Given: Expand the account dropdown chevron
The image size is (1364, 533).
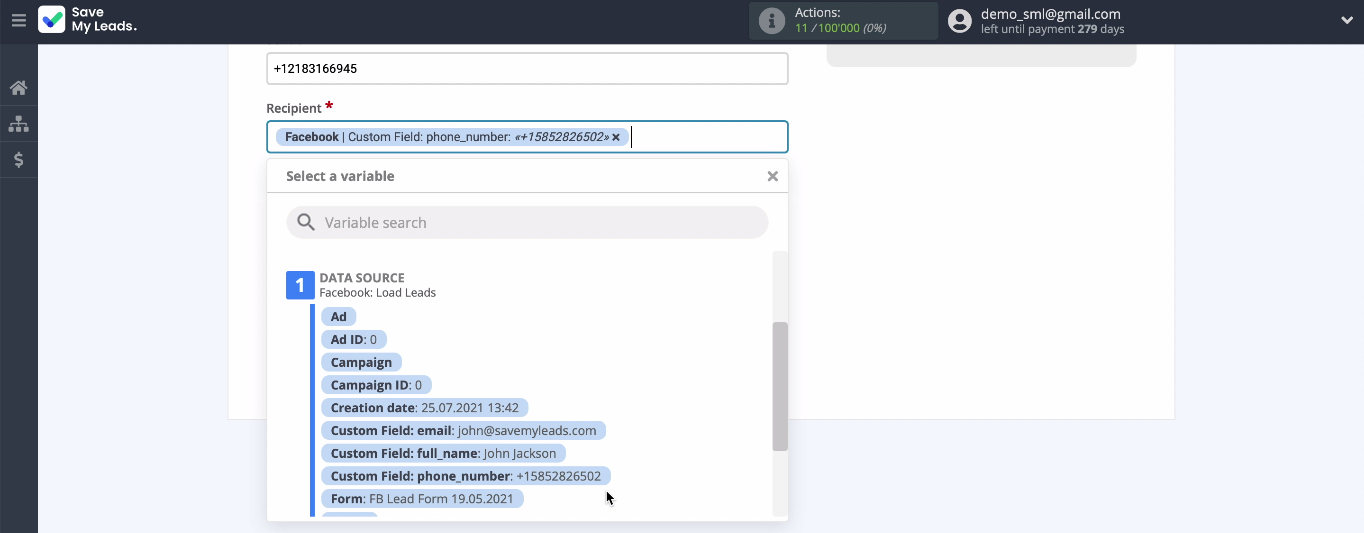Looking at the screenshot, I should (1346, 20).
